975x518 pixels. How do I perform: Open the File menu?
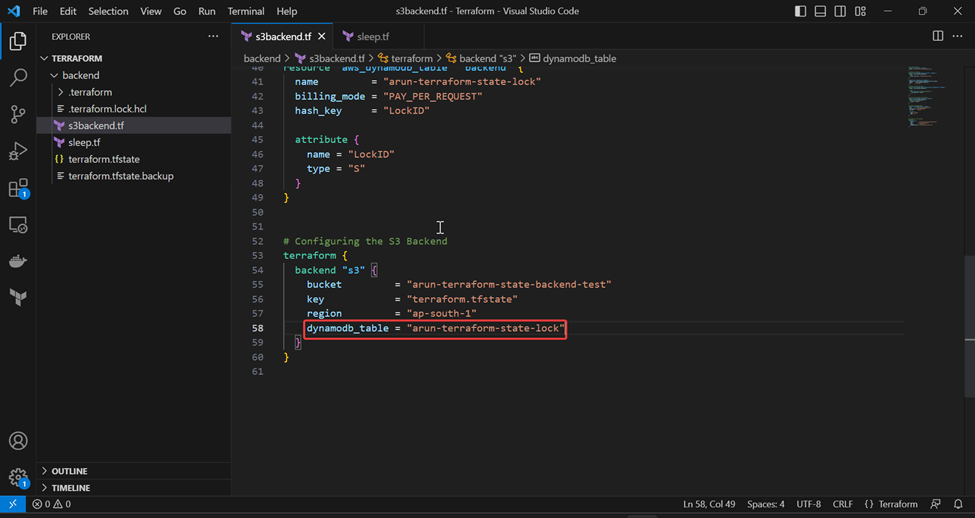(40, 11)
